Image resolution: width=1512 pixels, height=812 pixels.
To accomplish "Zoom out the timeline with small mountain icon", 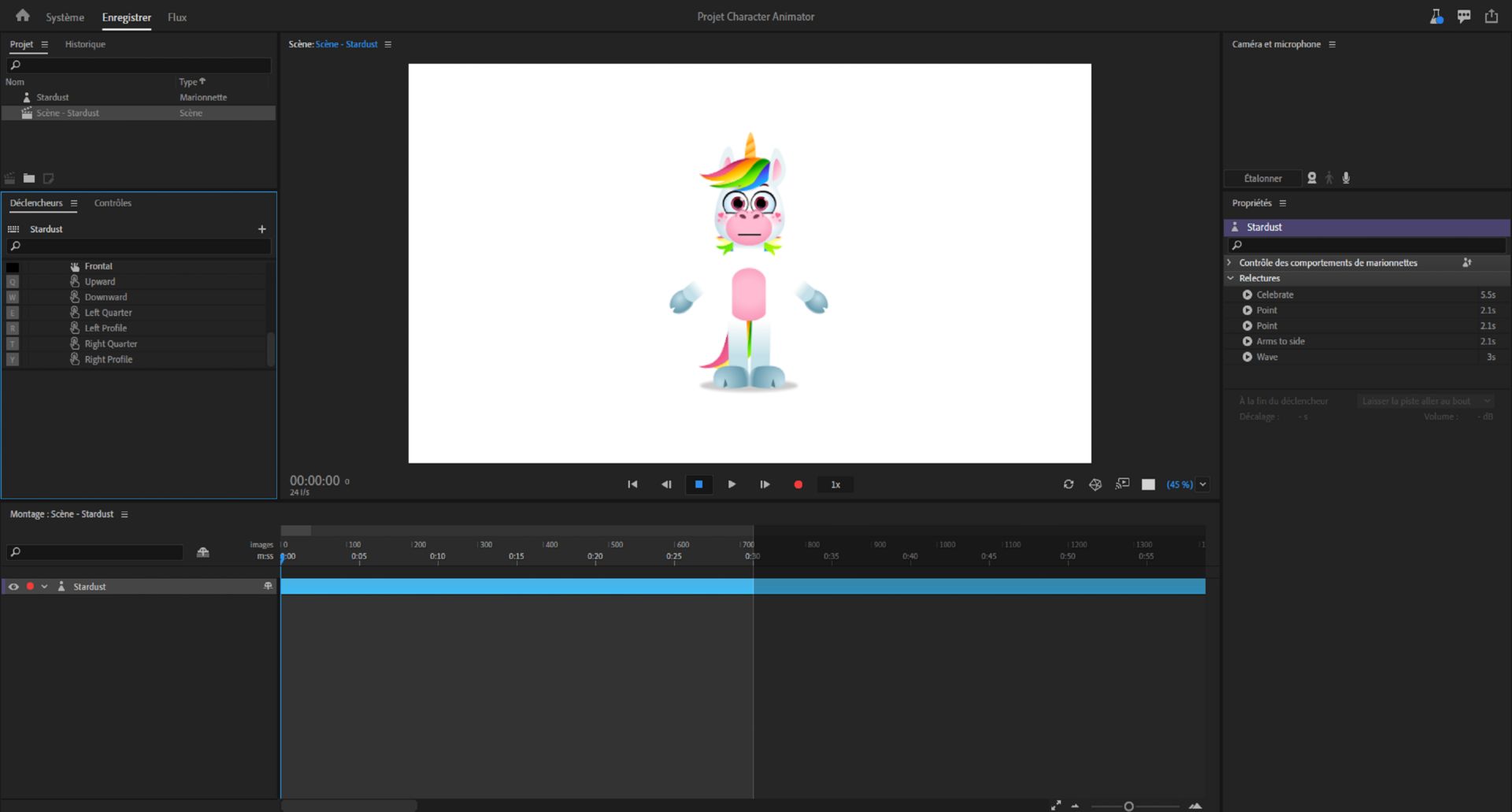I will (1075, 806).
